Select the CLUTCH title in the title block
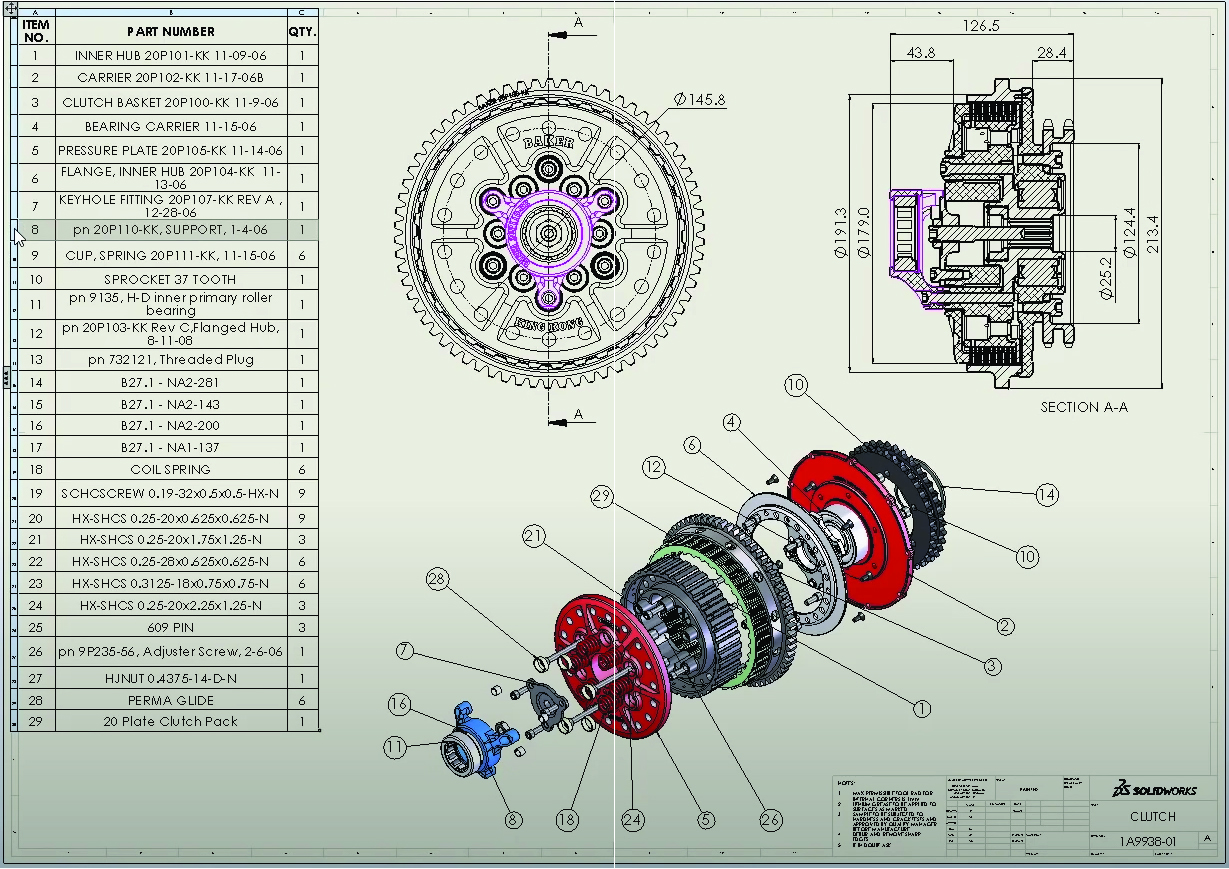The image size is (1229, 869). 1152,816
